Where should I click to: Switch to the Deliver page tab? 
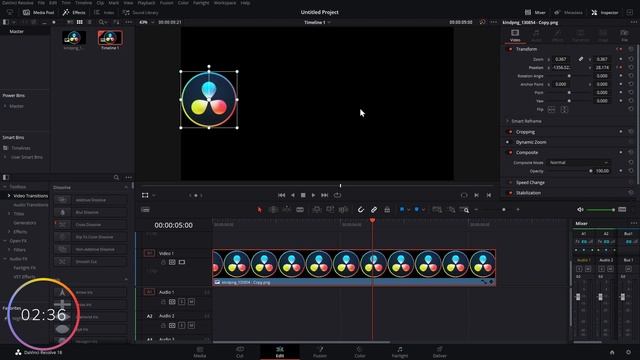[440, 352]
